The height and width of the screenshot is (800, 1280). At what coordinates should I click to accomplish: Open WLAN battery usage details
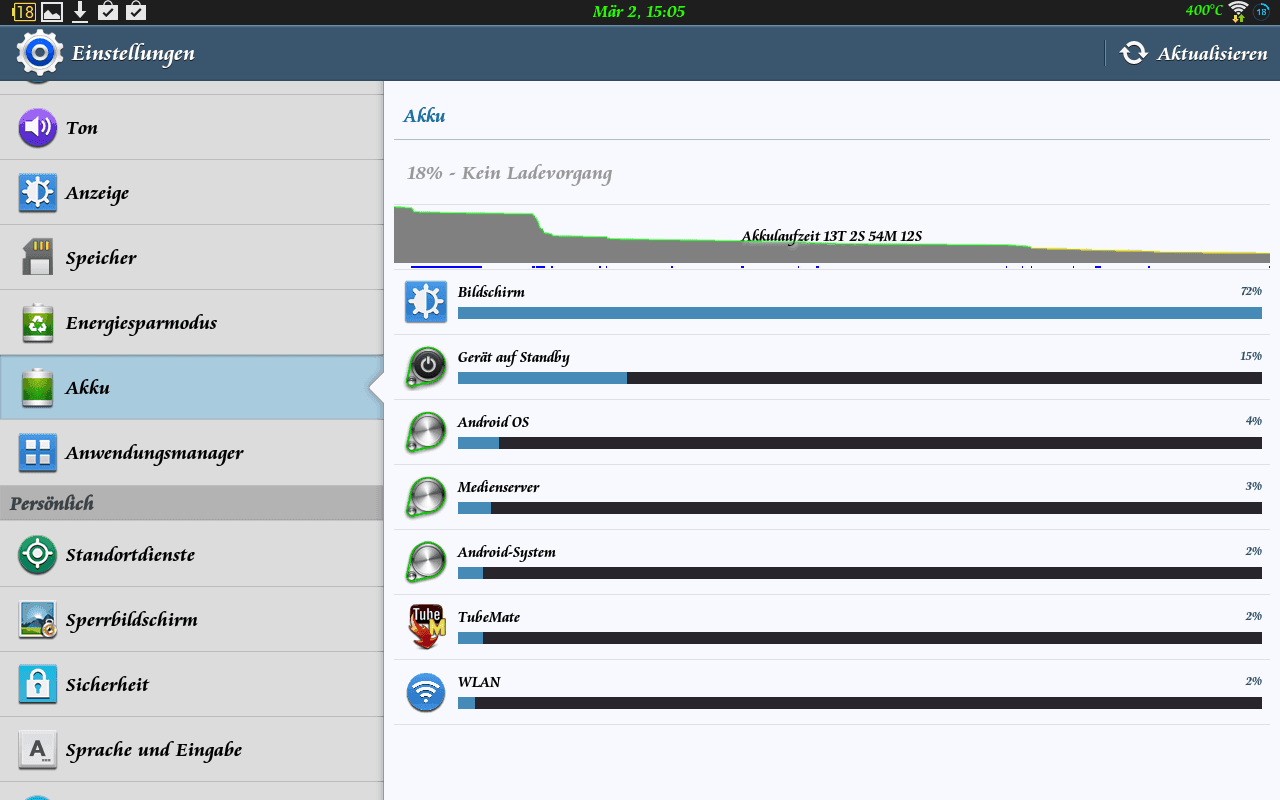pos(832,692)
